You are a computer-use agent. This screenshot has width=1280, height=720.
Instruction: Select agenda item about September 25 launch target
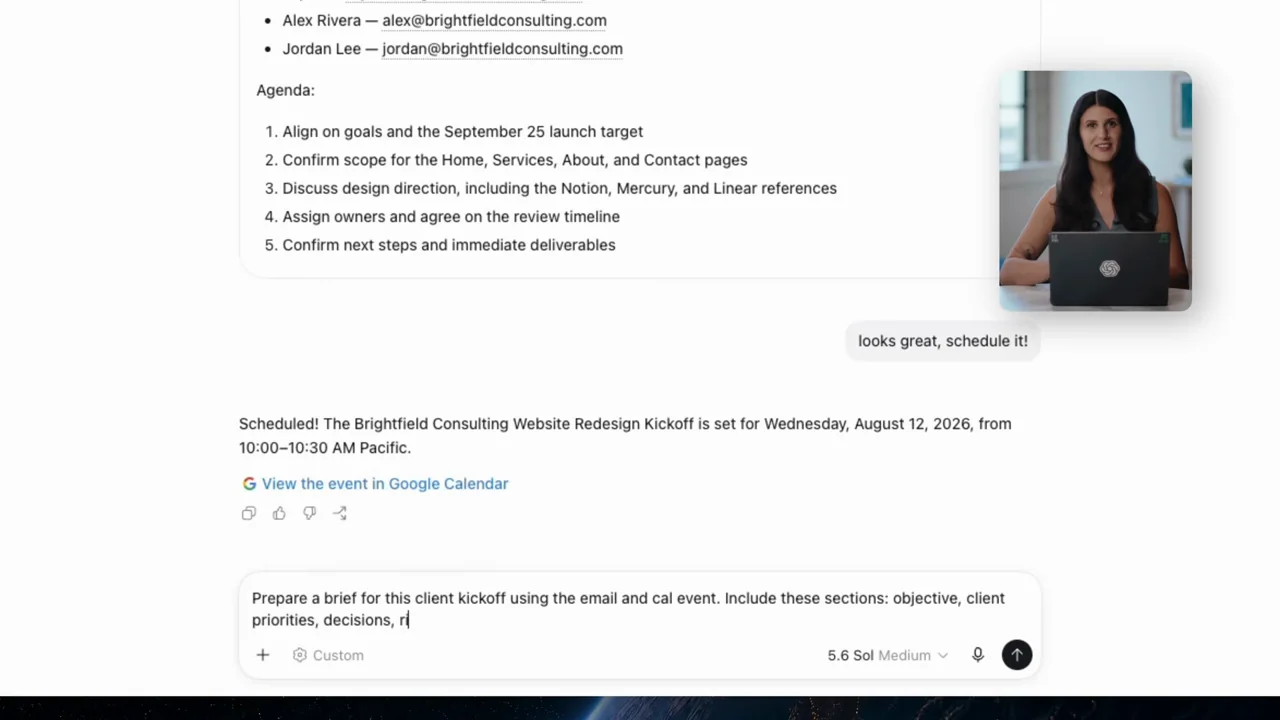click(462, 131)
